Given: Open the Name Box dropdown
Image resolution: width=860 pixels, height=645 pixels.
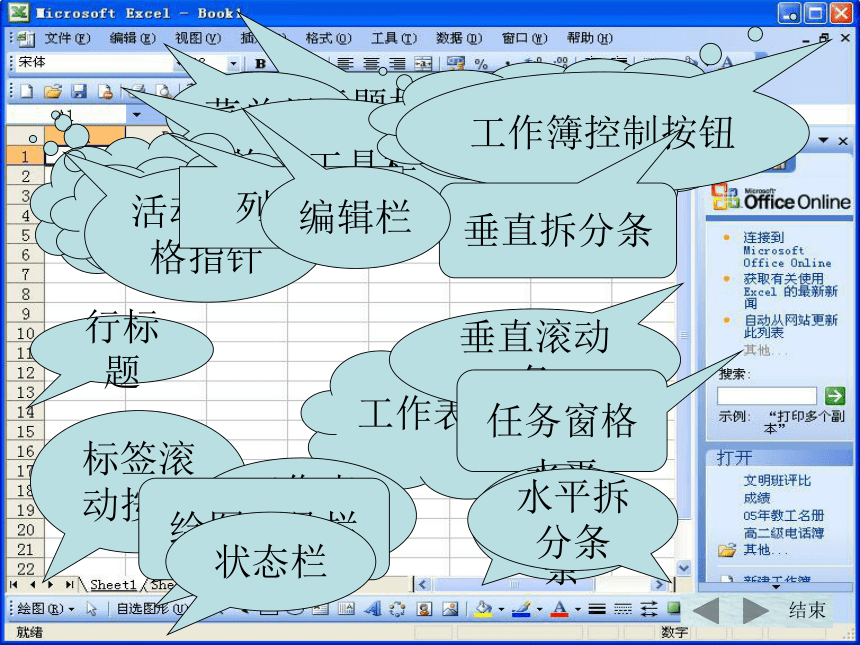Looking at the screenshot, I should click(x=137, y=115).
